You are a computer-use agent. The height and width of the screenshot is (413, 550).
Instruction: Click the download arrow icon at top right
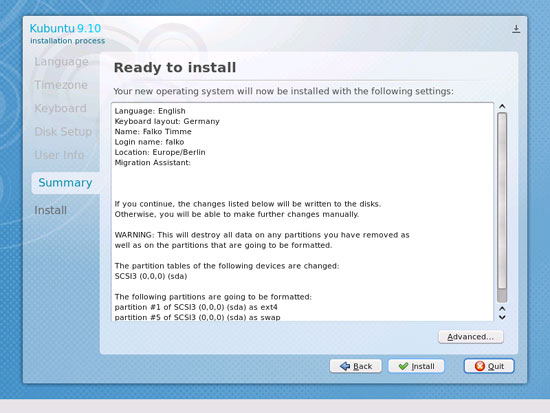click(x=516, y=29)
